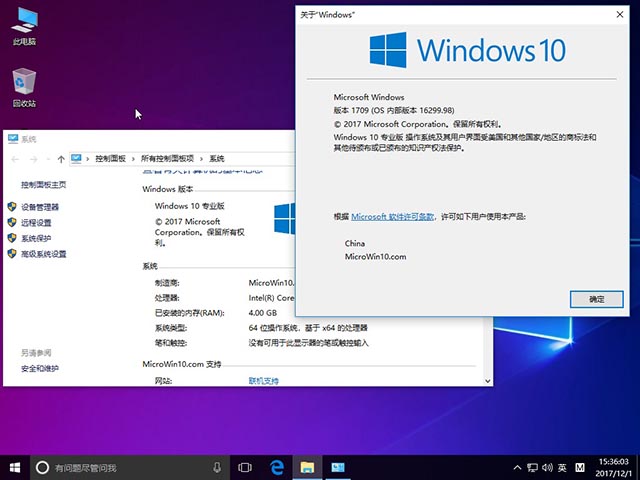Select text 4.00 GB RAM value
Viewport: 640px width, 480px height.
(x=263, y=313)
